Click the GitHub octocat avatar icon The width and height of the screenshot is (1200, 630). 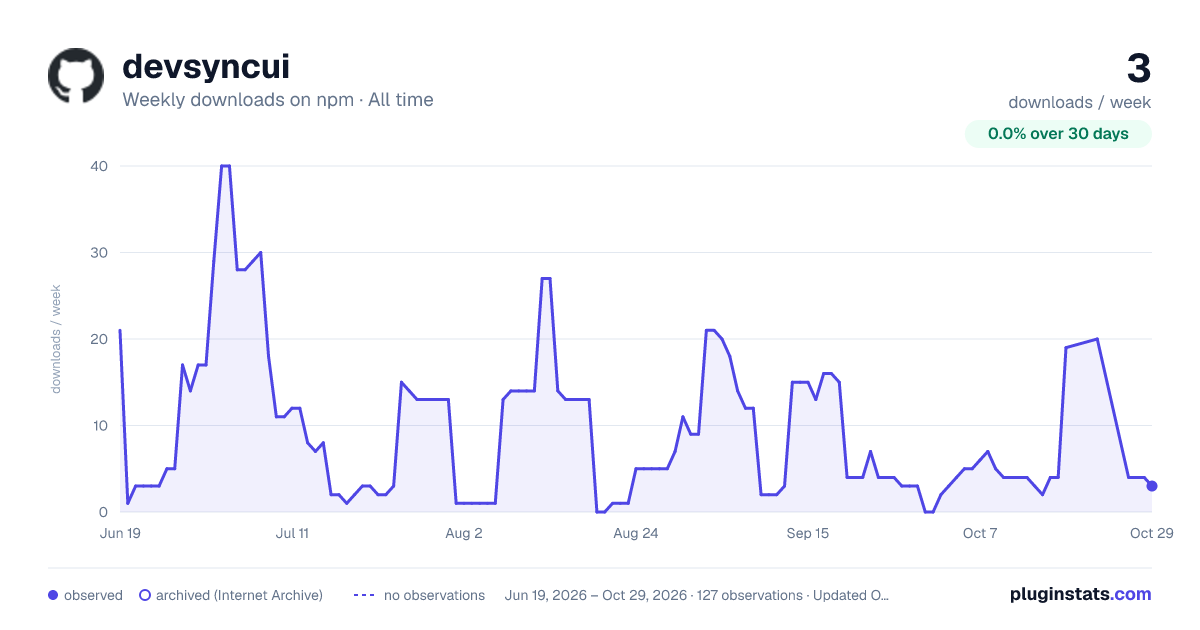(x=76, y=76)
